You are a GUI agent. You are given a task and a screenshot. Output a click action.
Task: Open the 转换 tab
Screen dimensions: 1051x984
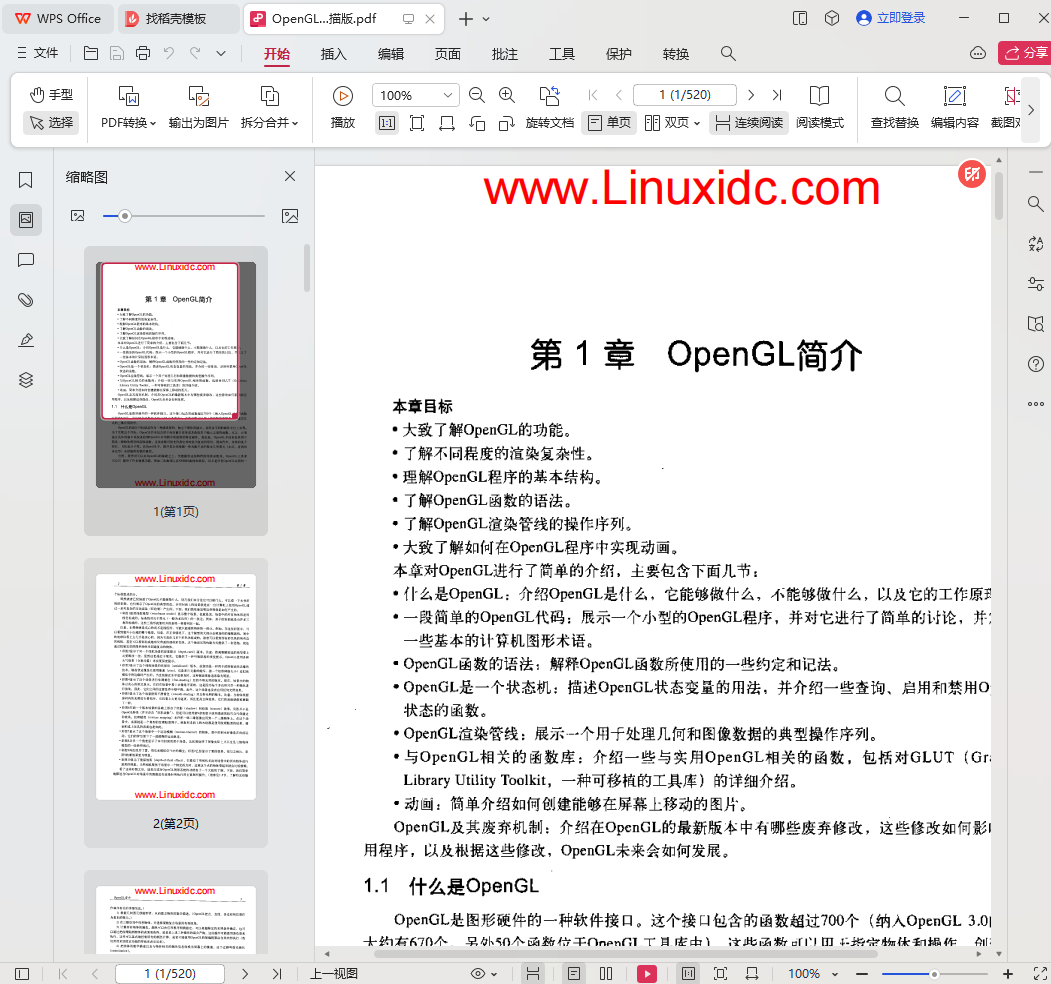(x=676, y=54)
